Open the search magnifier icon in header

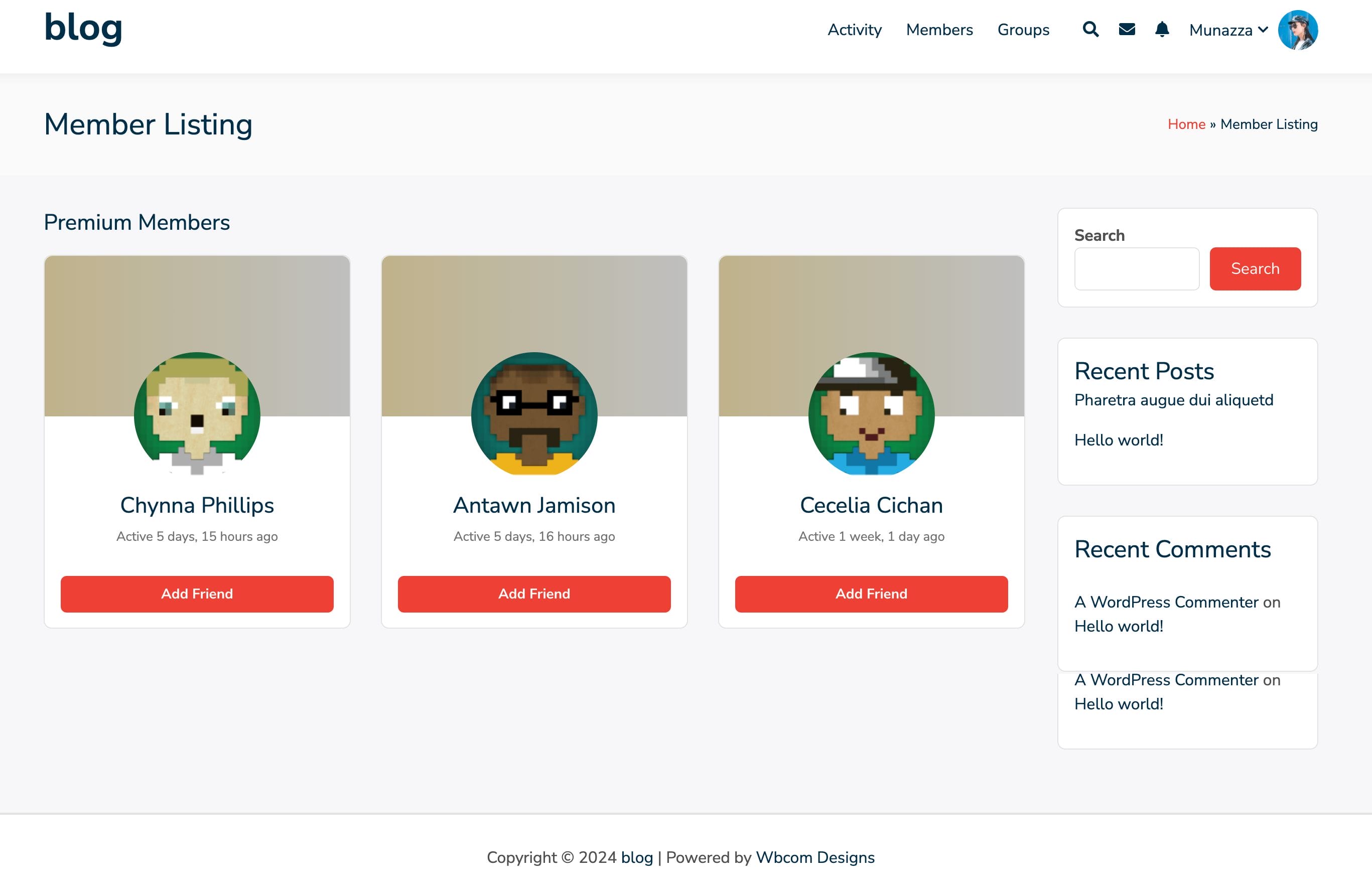(x=1090, y=30)
